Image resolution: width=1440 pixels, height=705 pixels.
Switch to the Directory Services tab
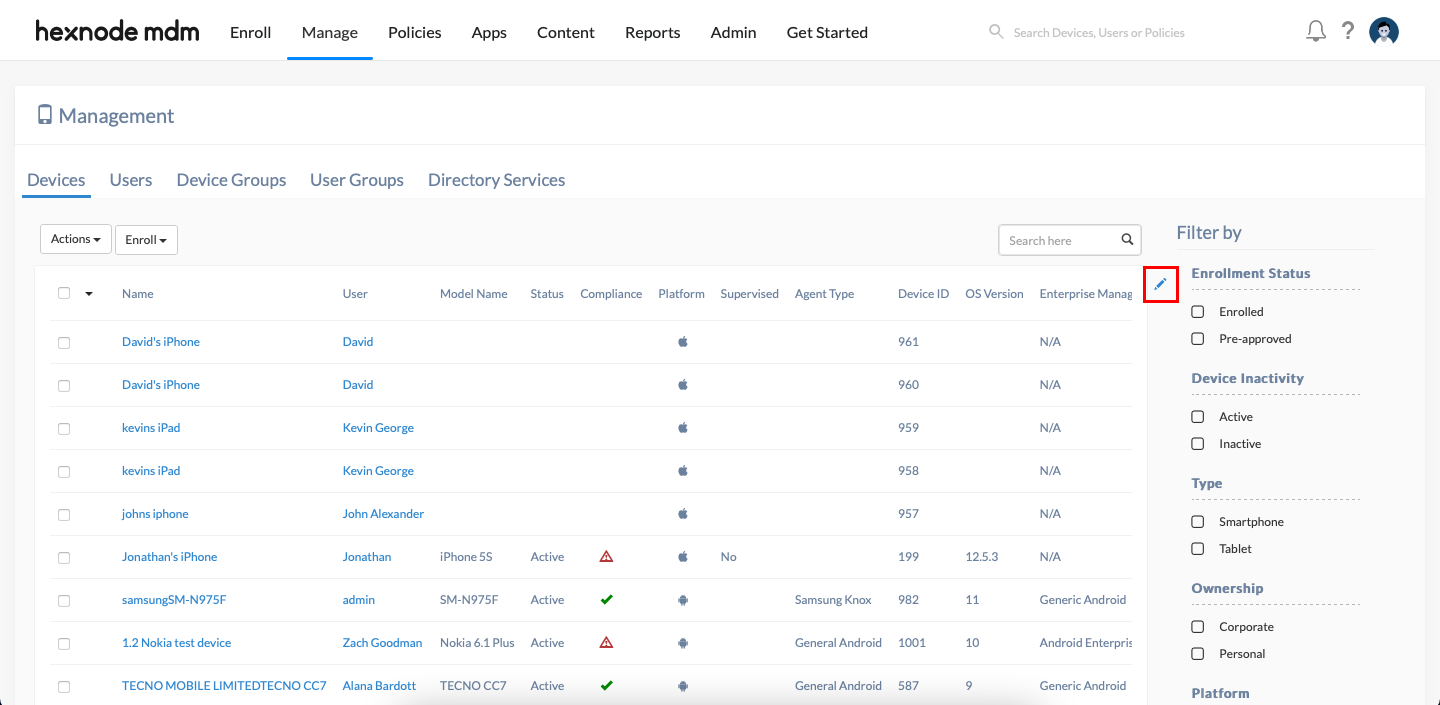tap(497, 180)
